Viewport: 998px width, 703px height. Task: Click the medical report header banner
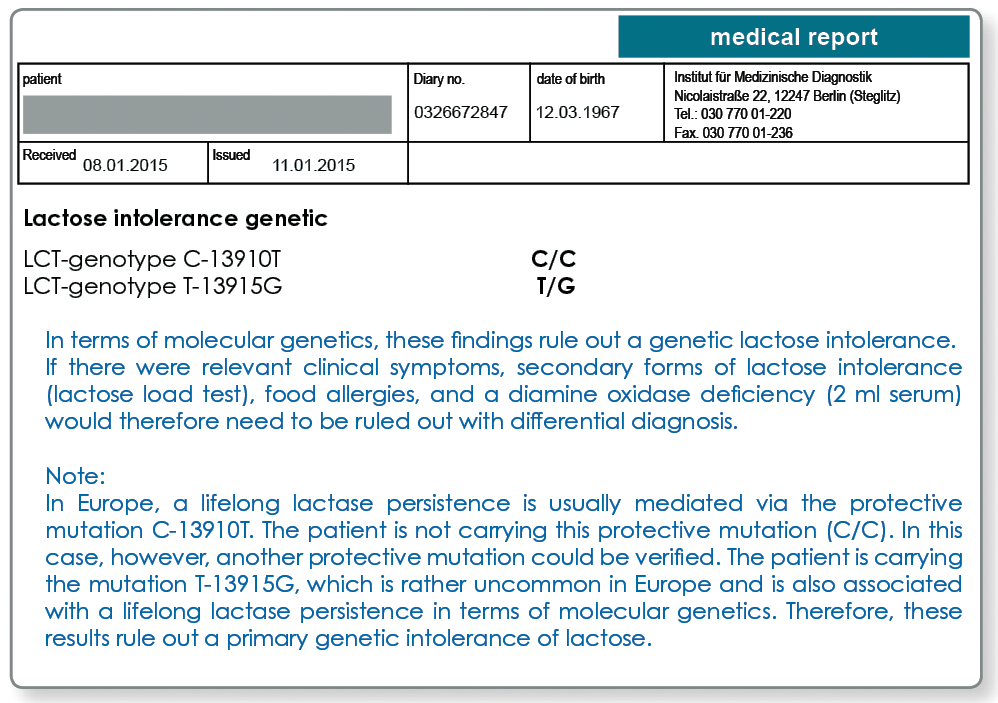pos(794,37)
